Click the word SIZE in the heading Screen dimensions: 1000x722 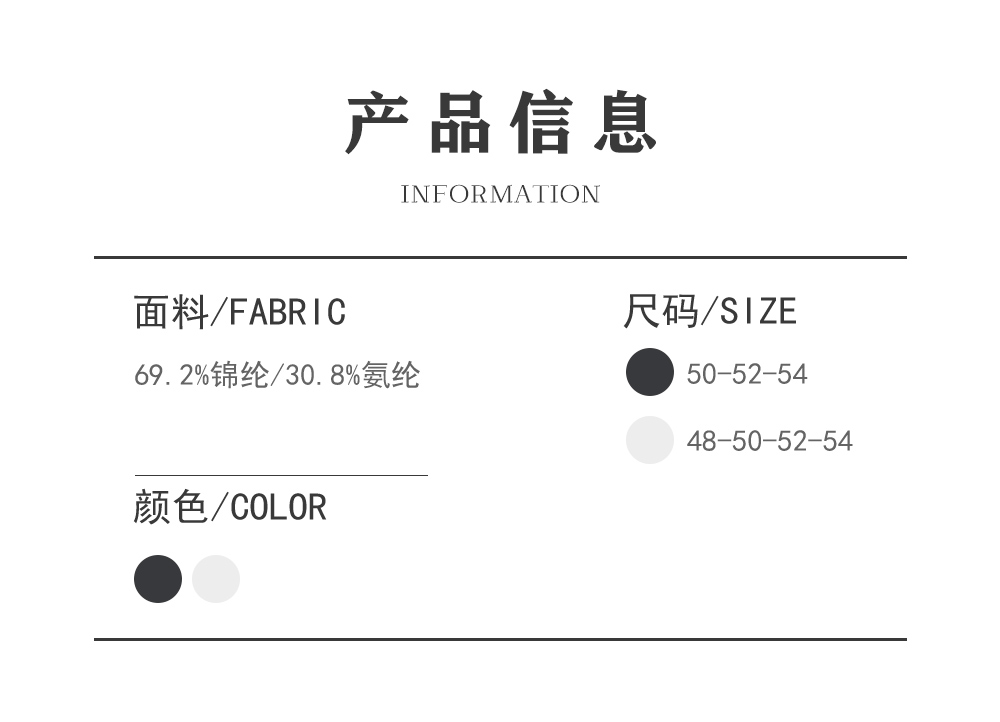coord(759,312)
